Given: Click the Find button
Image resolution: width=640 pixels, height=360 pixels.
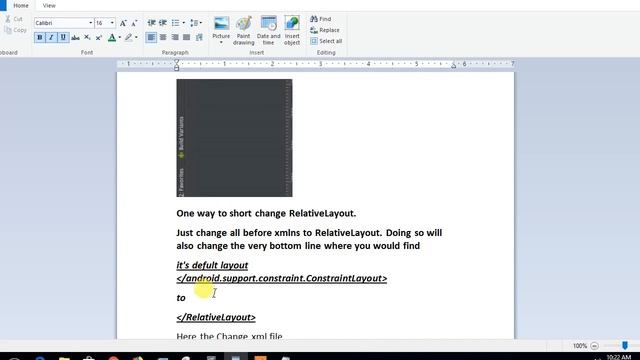Looking at the screenshot, I should click(321, 19).
